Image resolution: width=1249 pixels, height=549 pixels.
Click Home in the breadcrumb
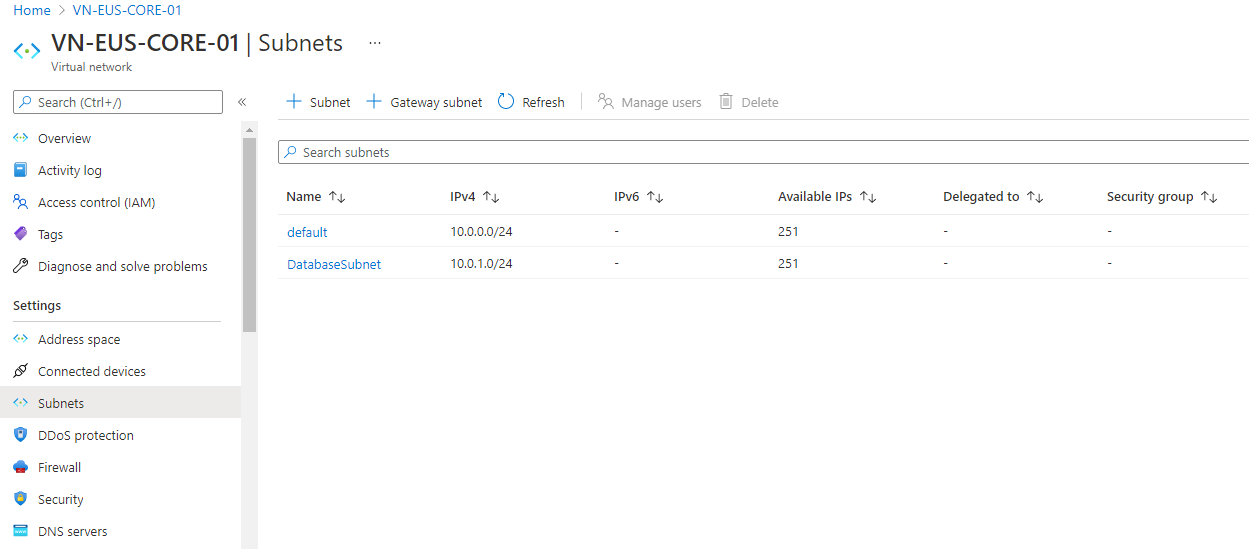pyautogui.click(x=32, y=10)
